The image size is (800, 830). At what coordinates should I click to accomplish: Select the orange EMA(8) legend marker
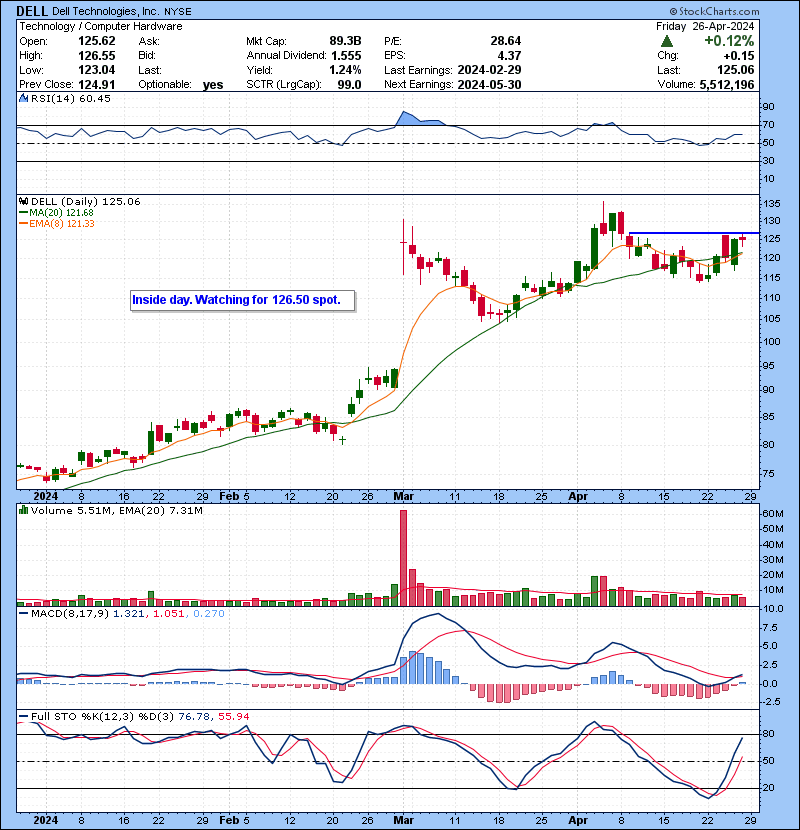pyautogui.click(x=23, y=224)
